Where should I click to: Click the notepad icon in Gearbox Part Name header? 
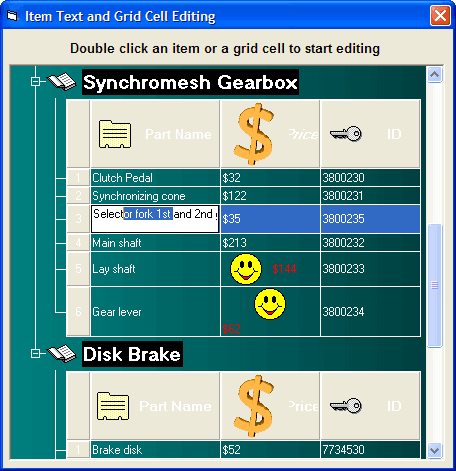click(115, 134)
